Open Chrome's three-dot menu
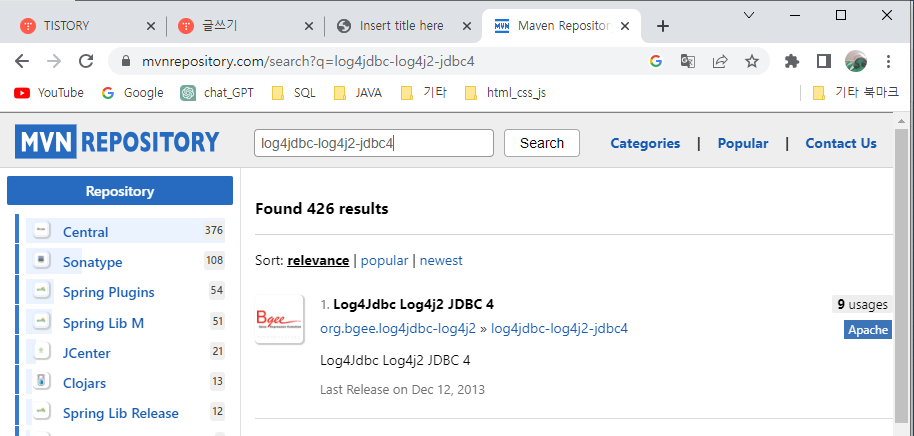The height and width of the screenshot is (436, 914). click(888, 61)
